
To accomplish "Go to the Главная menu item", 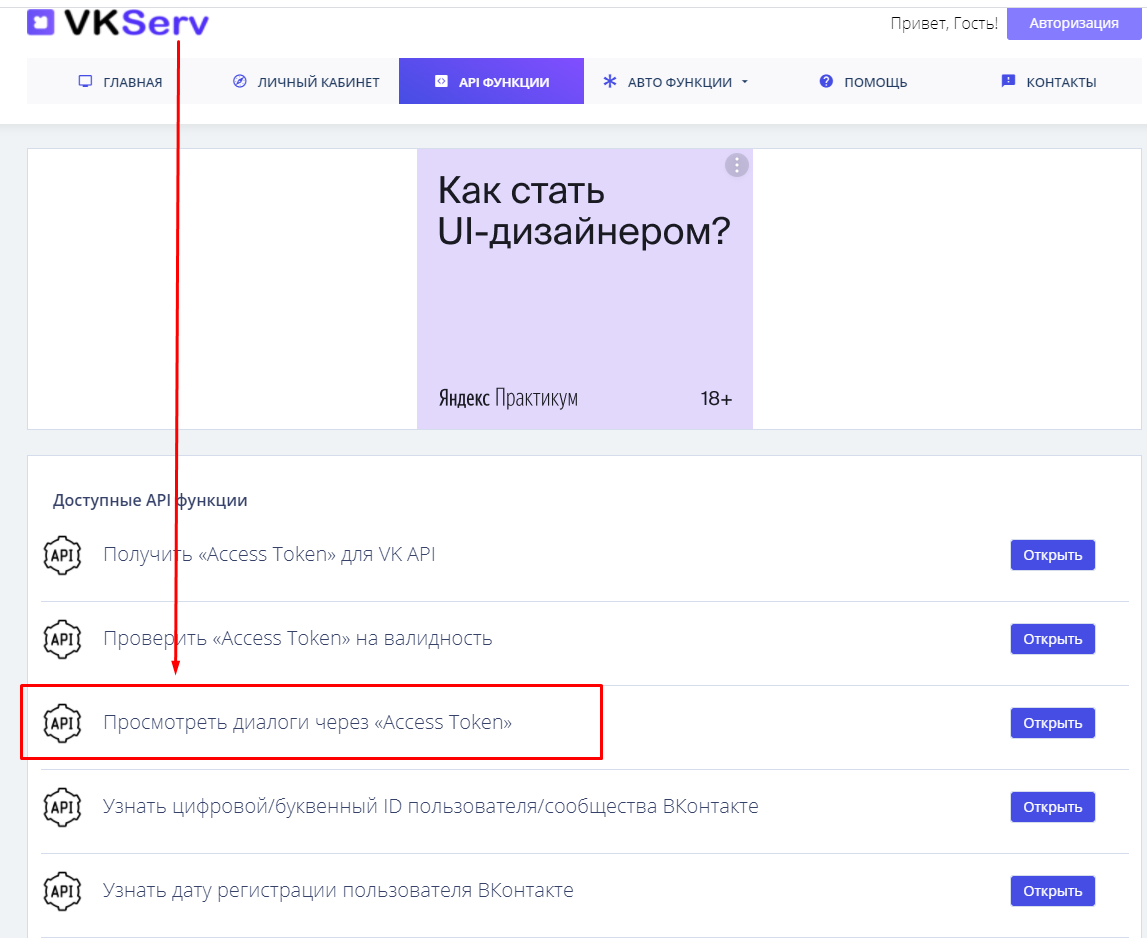I will 121,82.
